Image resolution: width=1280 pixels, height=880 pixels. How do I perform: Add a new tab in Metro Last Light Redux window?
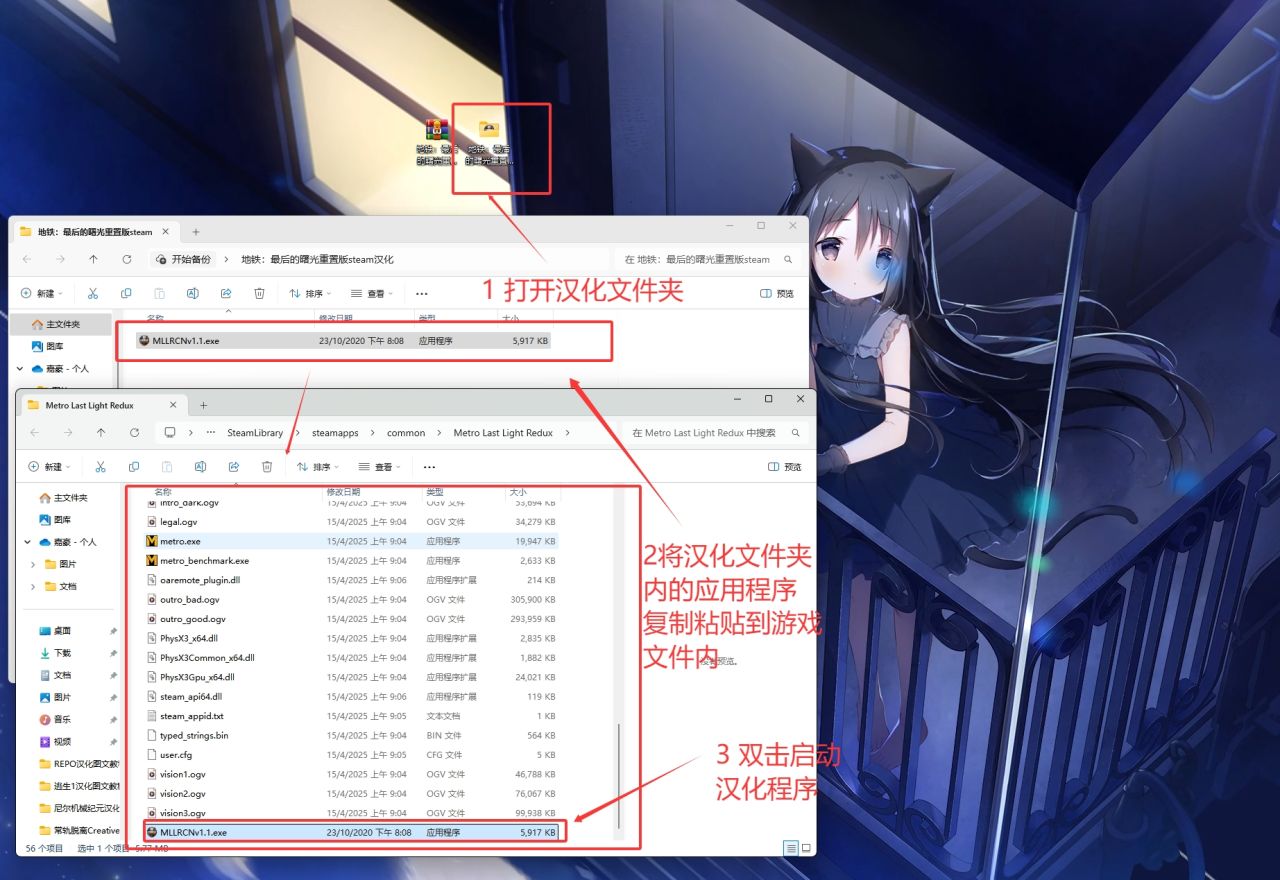point(204,406)
